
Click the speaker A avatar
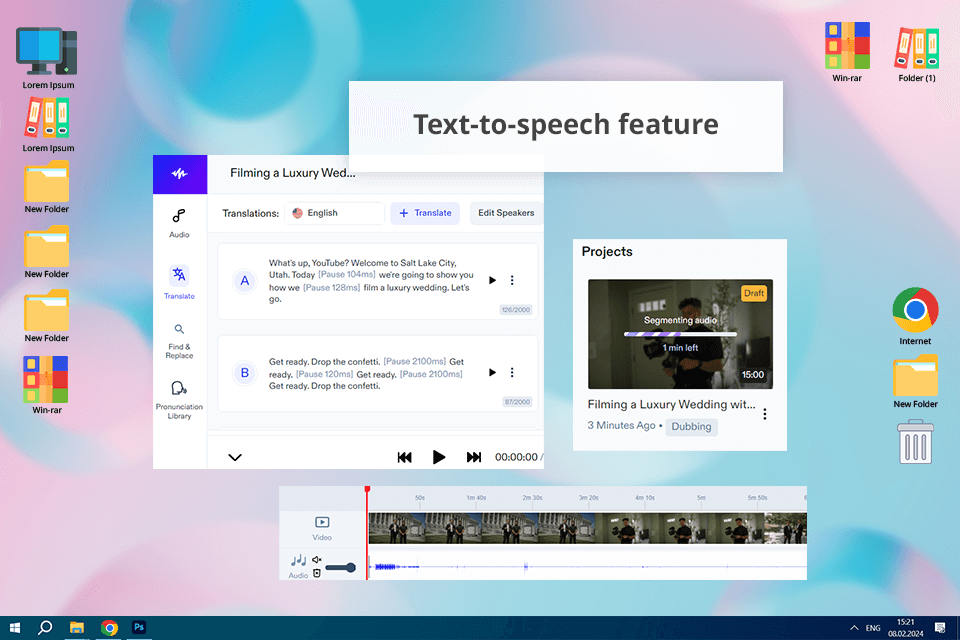click(244, 281)
